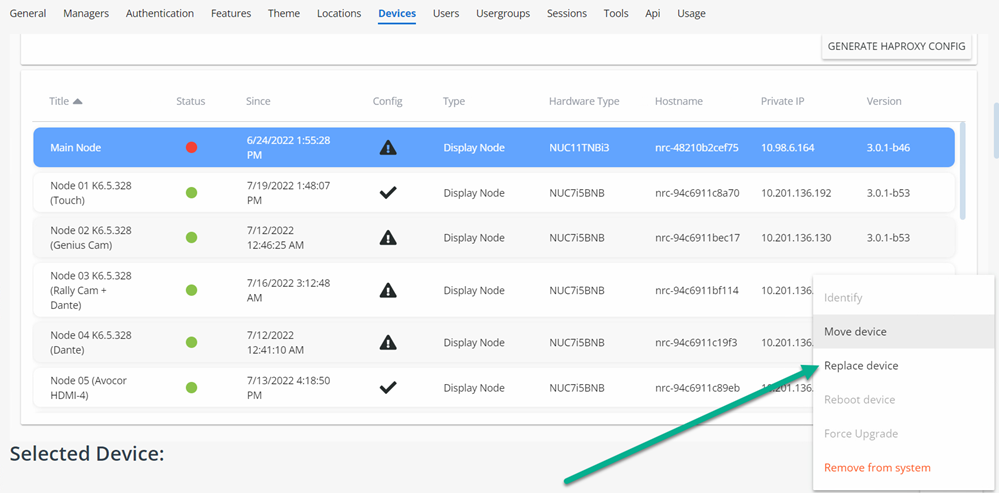The width and height of the screenshot is (1000, 493).
Task: Sort the table by Status column header
Action: tap(190, 101)
